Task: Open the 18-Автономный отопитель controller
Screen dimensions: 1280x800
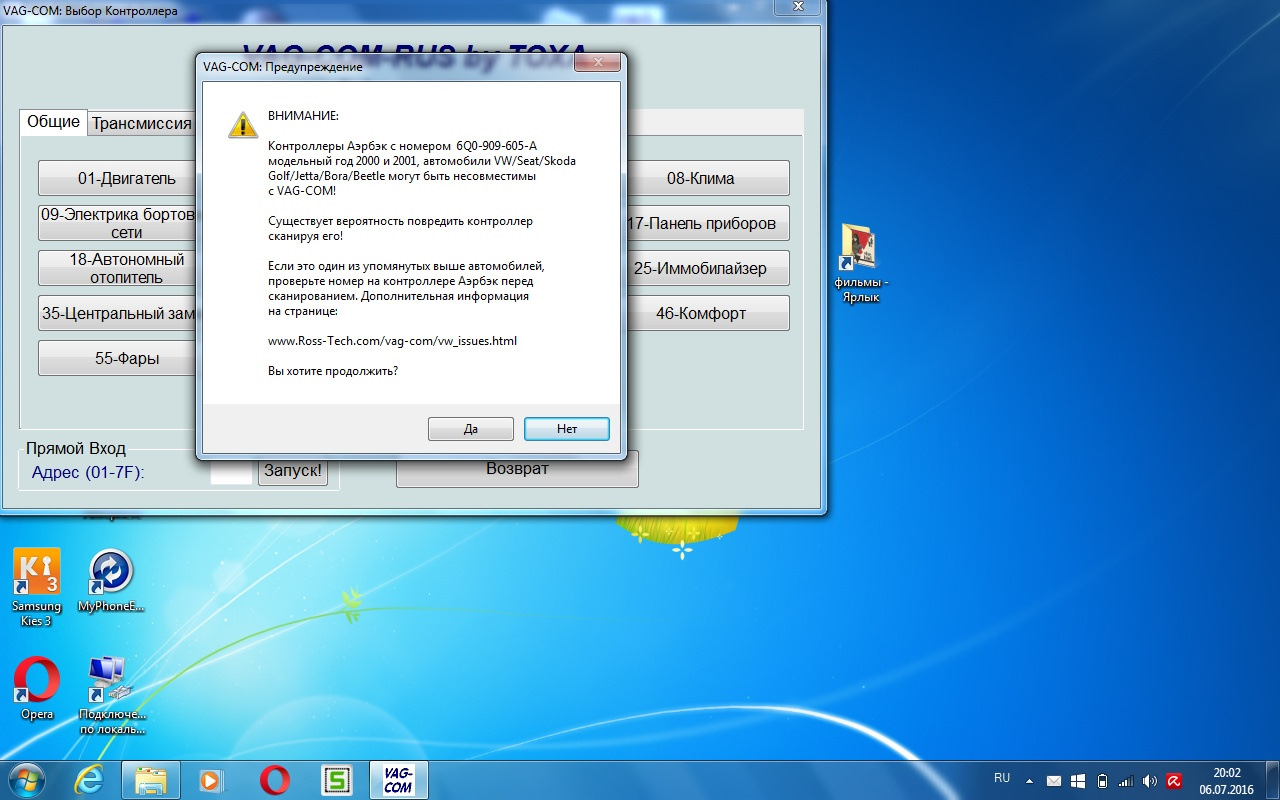Action: click(119, 268)
